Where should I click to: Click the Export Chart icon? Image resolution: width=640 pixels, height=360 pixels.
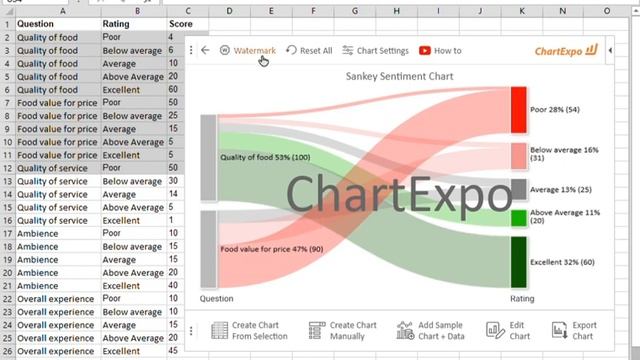(x=559, y=331)
